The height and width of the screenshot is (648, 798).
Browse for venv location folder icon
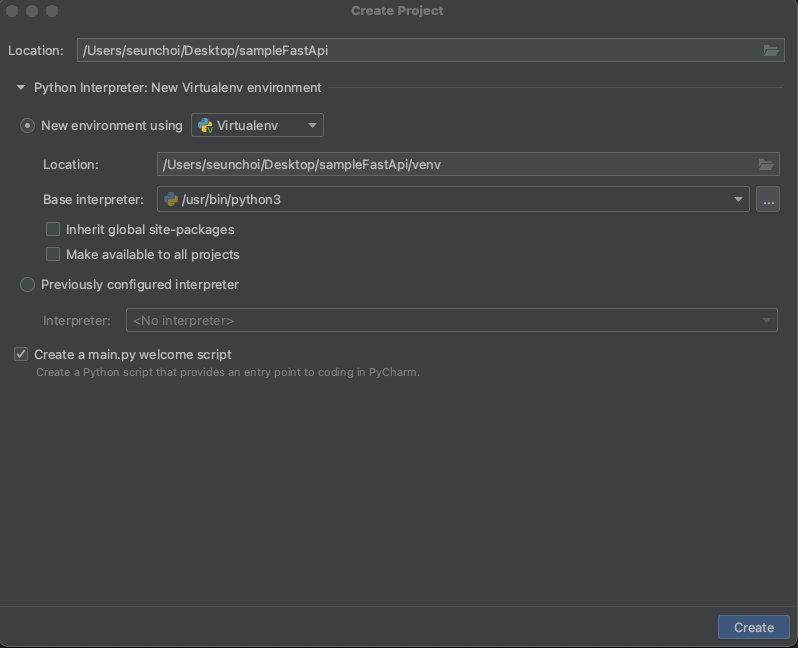pos(766,164)
